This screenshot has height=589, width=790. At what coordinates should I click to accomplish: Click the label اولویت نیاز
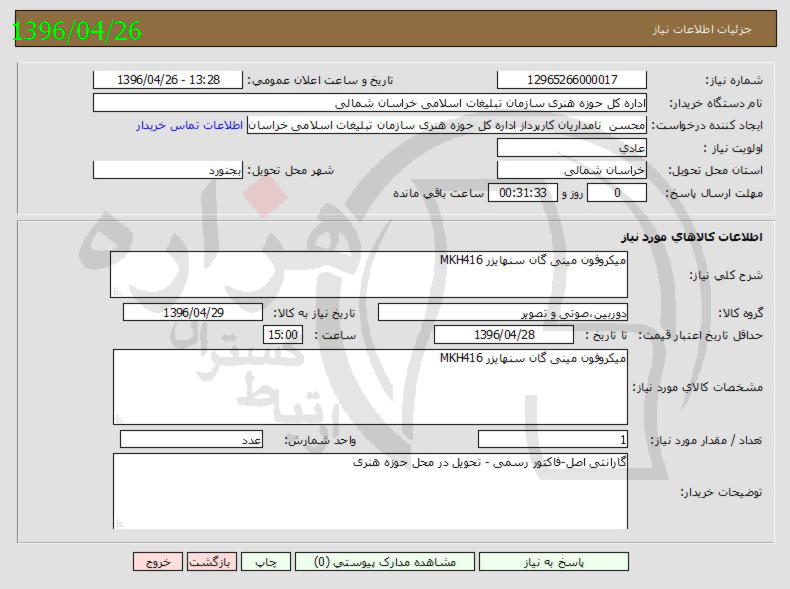coord(733,148)
